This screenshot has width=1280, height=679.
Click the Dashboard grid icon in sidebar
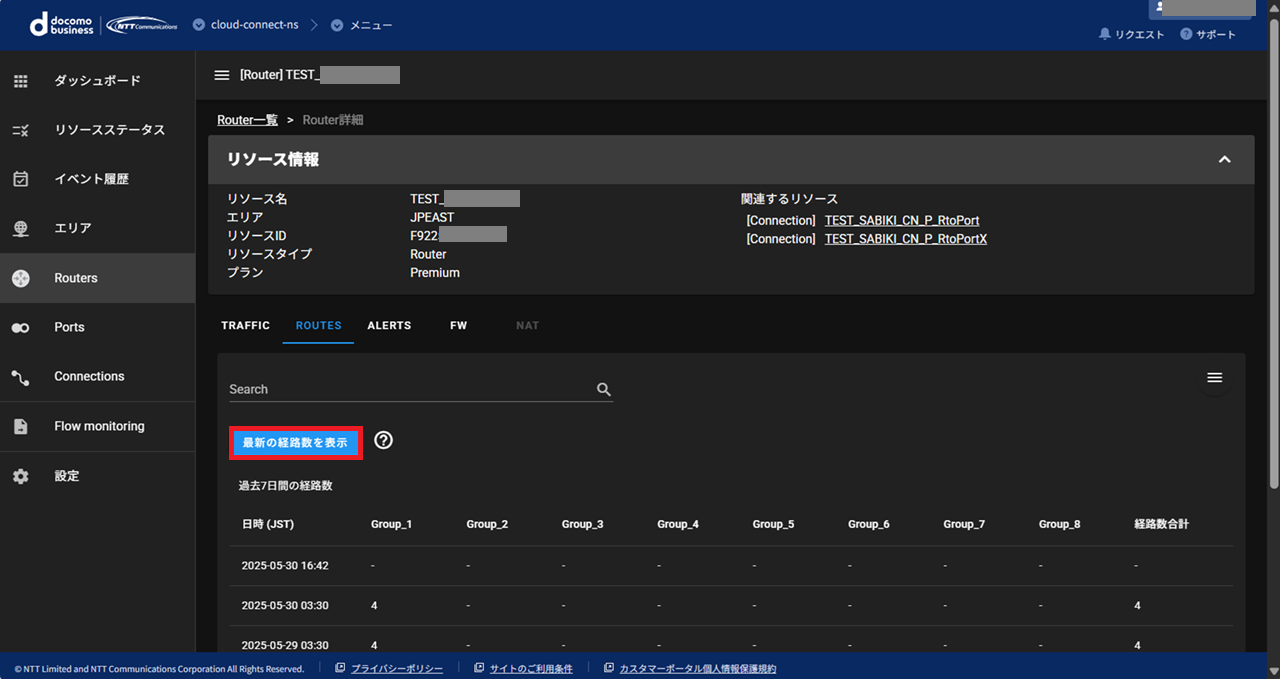coord(21,81)
